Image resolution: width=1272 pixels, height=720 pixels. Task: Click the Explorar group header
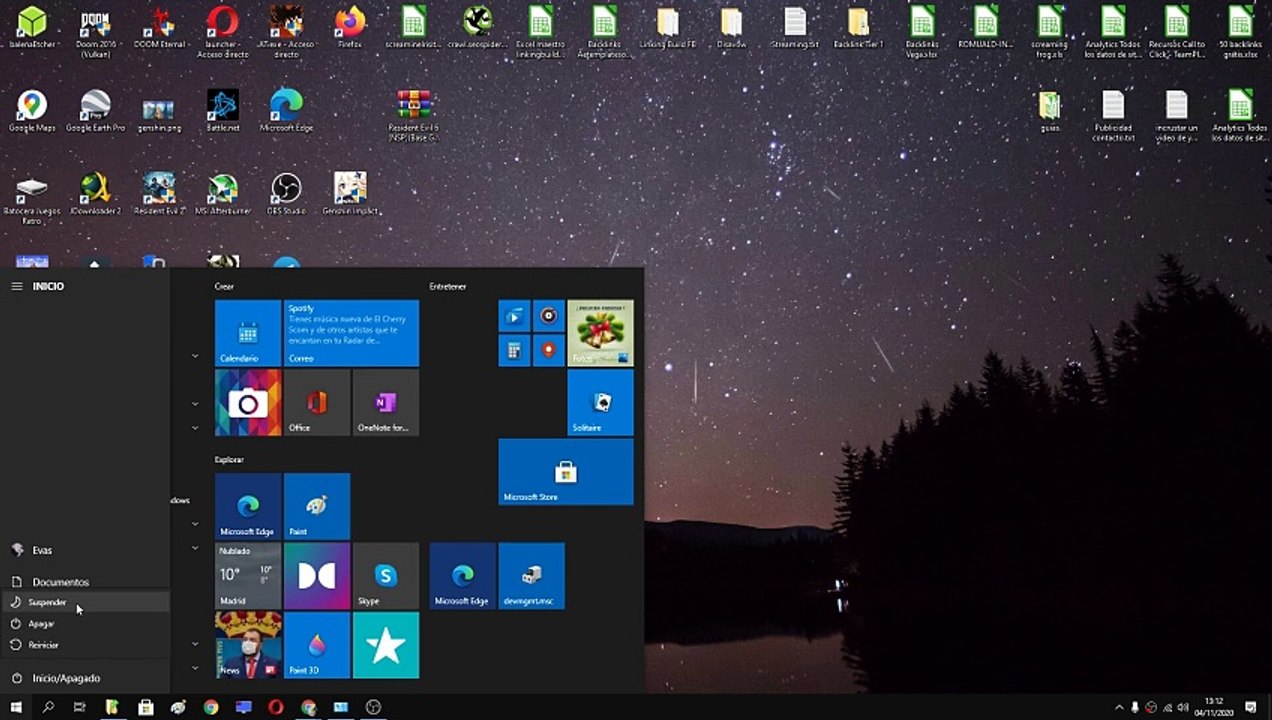[229, 460]
